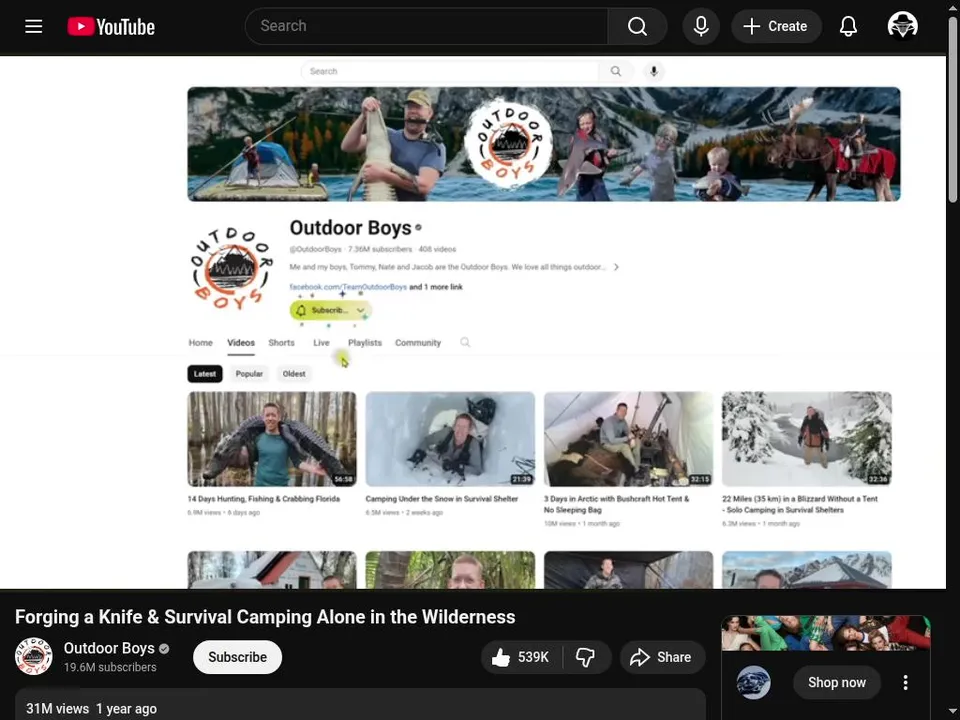Click title 'Camping Under the Snow in Survival Shelter'
960x720 pixels.
coord(442,499)
